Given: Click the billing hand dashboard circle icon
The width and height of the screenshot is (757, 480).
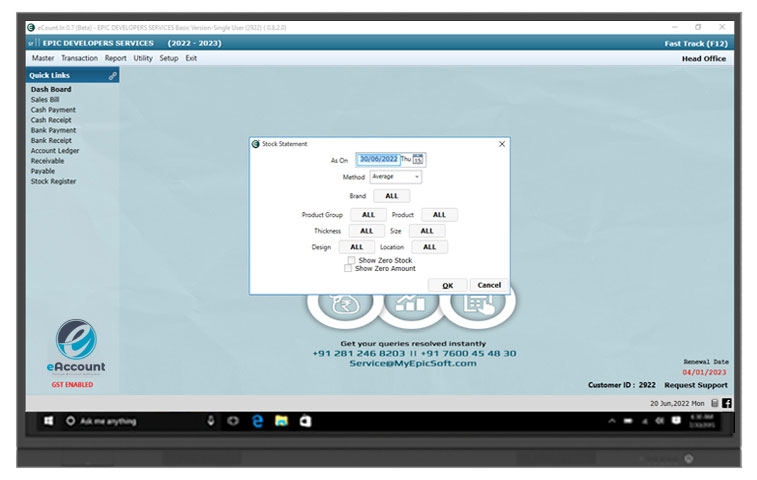Looking at the screenshot, I should click(x=478, y=304).
